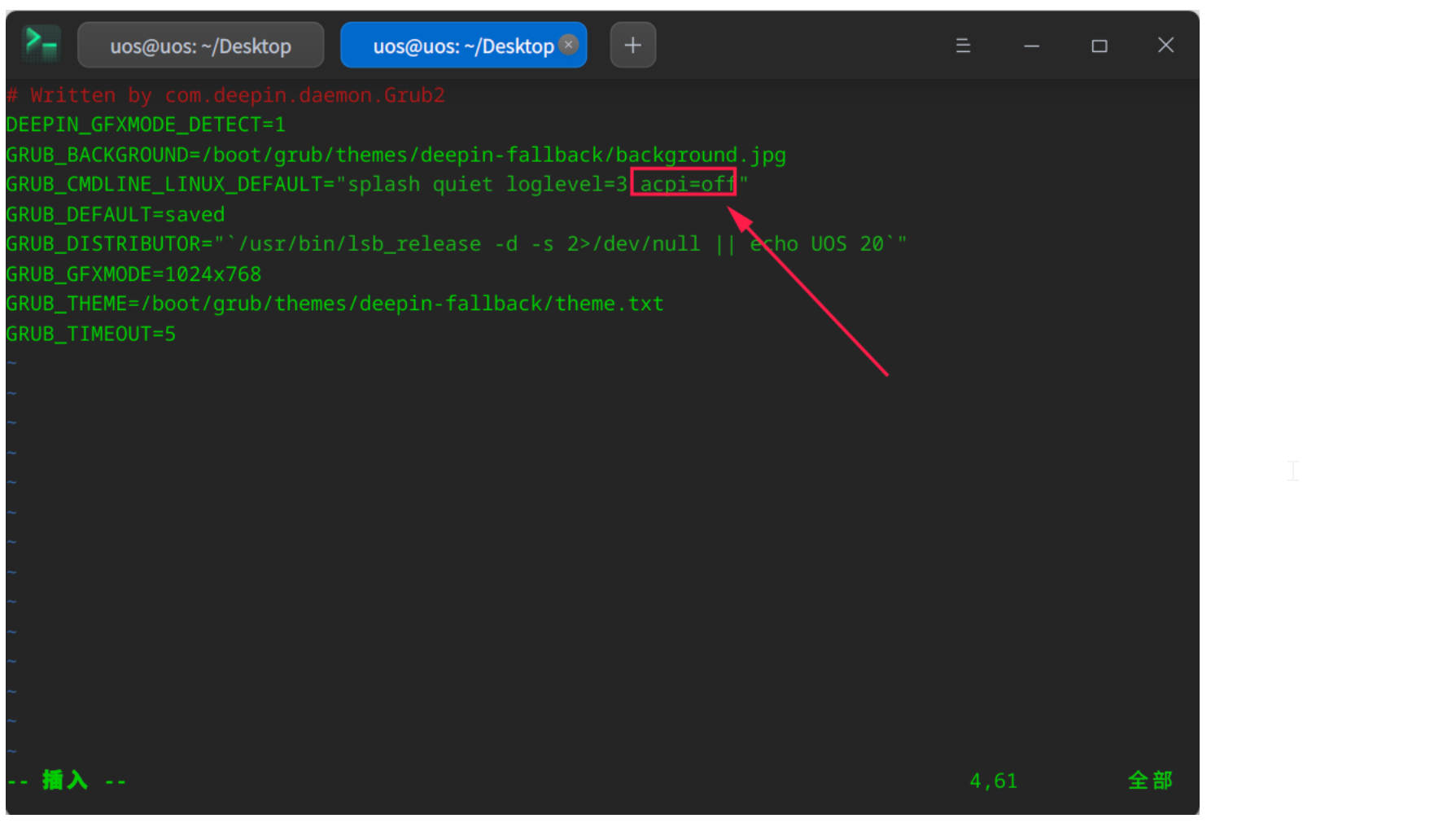This screenshot has height=836, width=1456.
Task: Click on the GRUB_DEFAULT=saved line
Action: coord(116,215)
